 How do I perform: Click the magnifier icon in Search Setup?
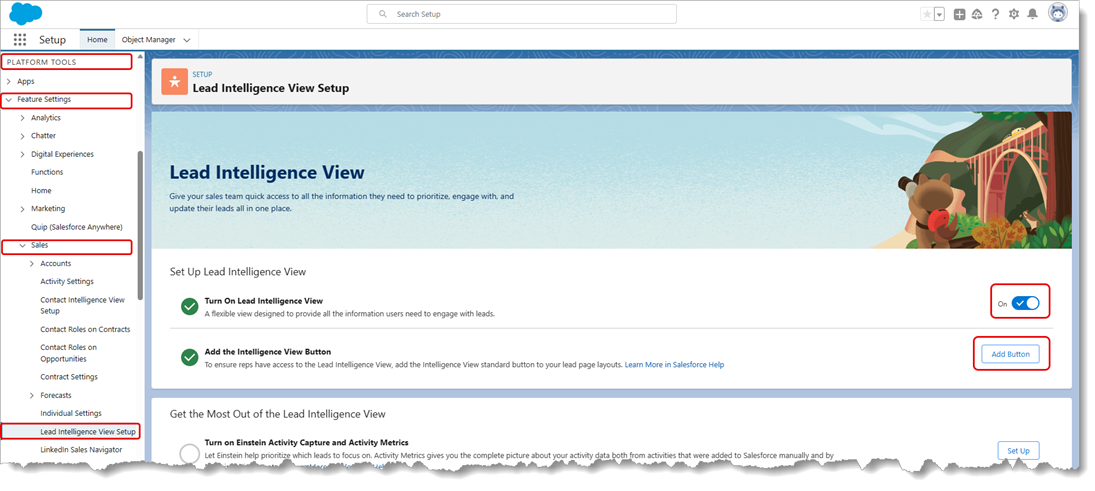tap(383, 14)
